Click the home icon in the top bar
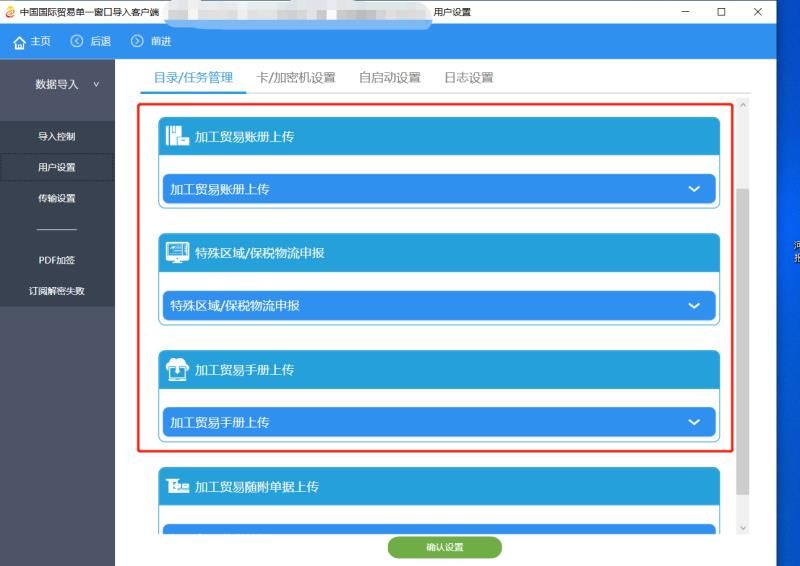Image resolution: width=800 pixels, height=566 pixels. tap(19, 42)
